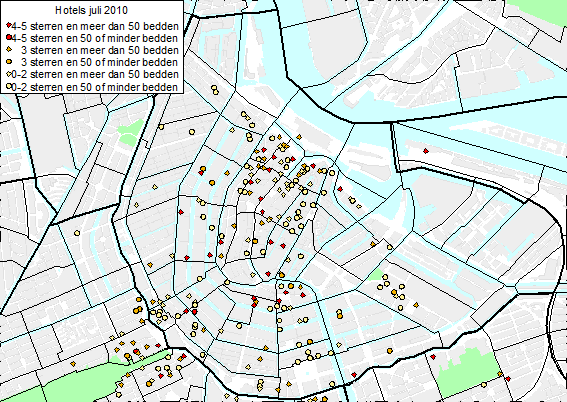Select the orange circle legend symbol for 3 sterren

click(x=9, y=62)
